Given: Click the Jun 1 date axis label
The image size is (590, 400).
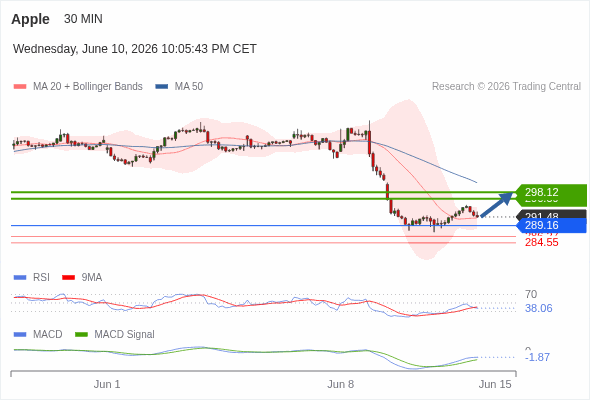Looking at the screenshot, I should pyautogui.click(x=107, y=384).
